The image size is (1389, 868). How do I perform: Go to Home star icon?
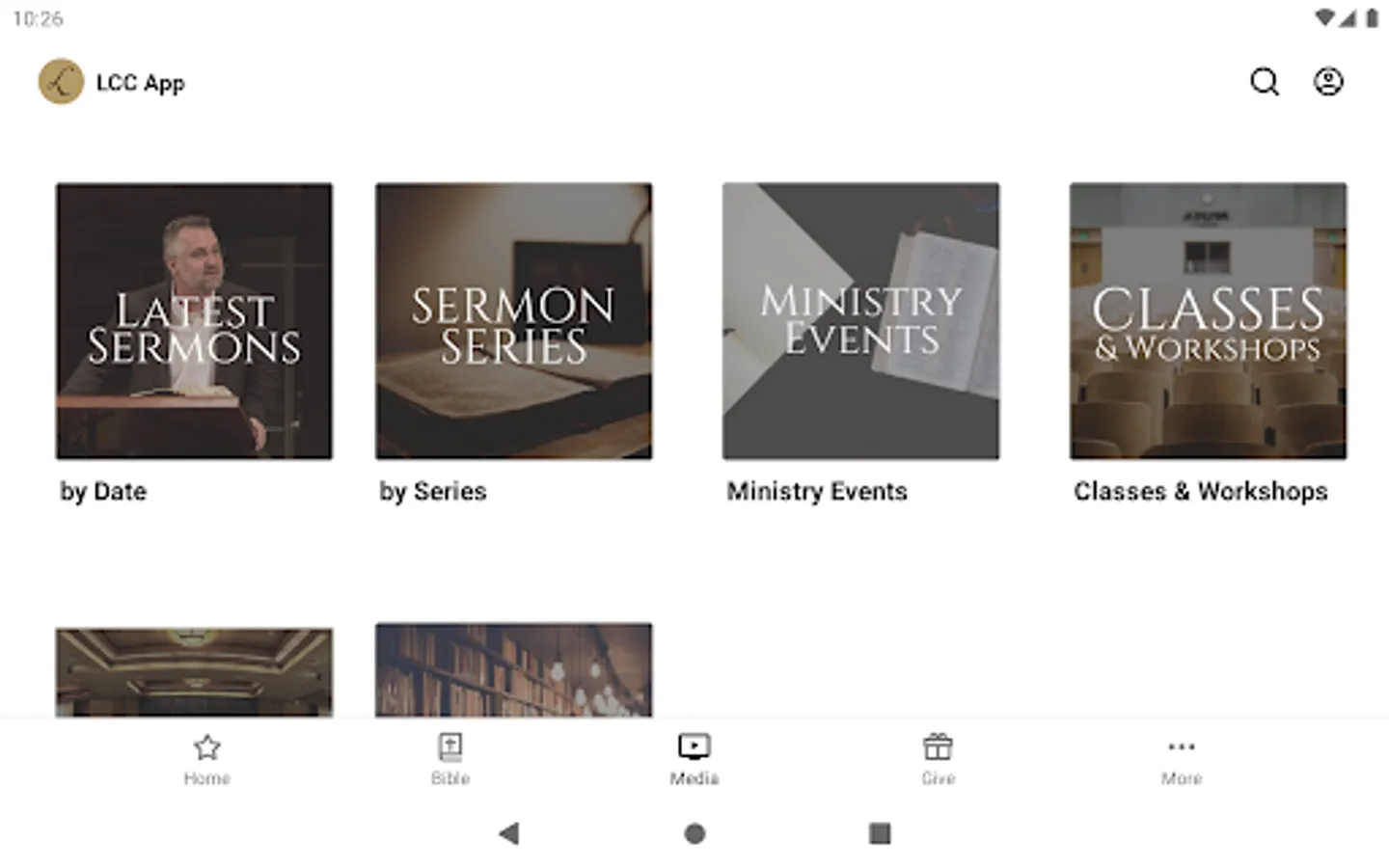(x=206, y=747)
